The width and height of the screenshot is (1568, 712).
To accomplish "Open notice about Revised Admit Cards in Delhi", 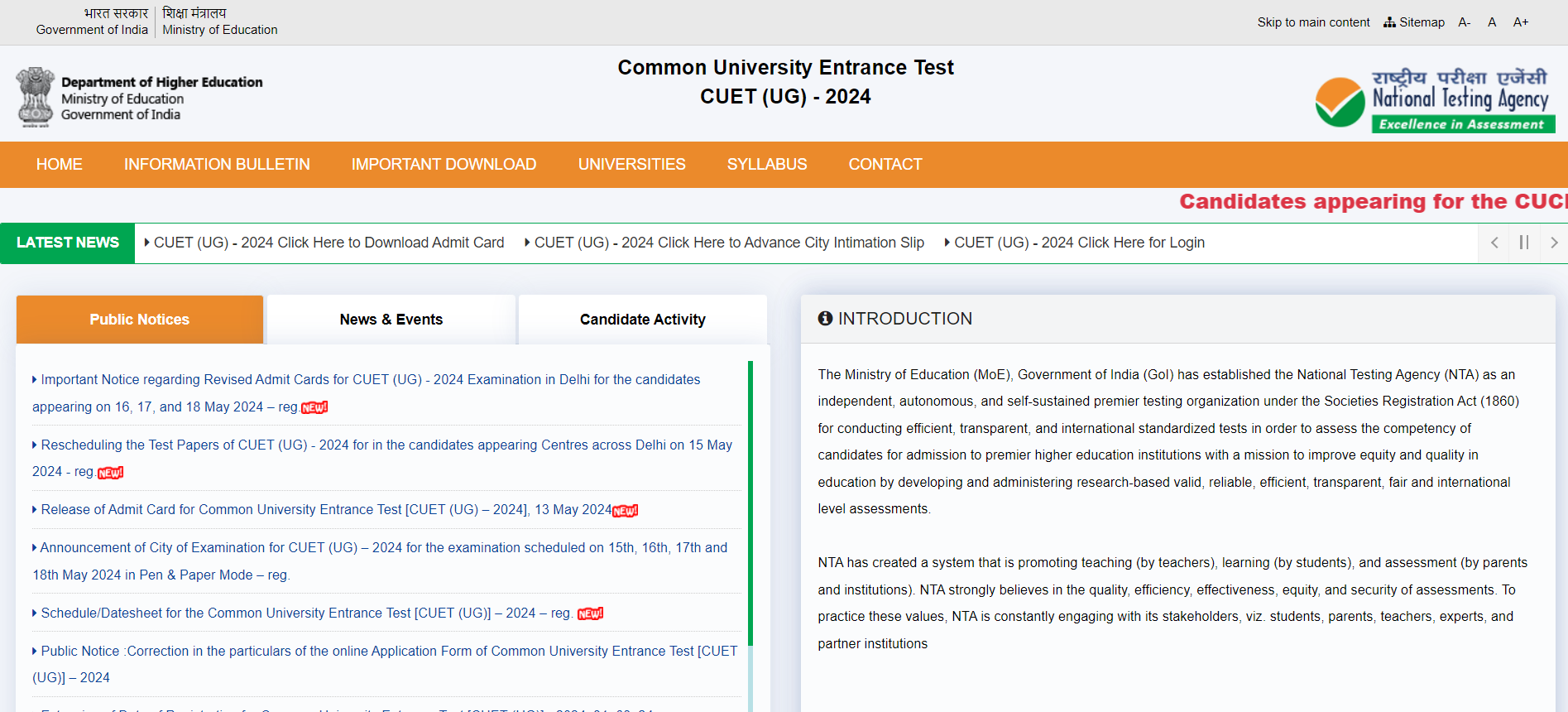I will click(x=367, y=393).
